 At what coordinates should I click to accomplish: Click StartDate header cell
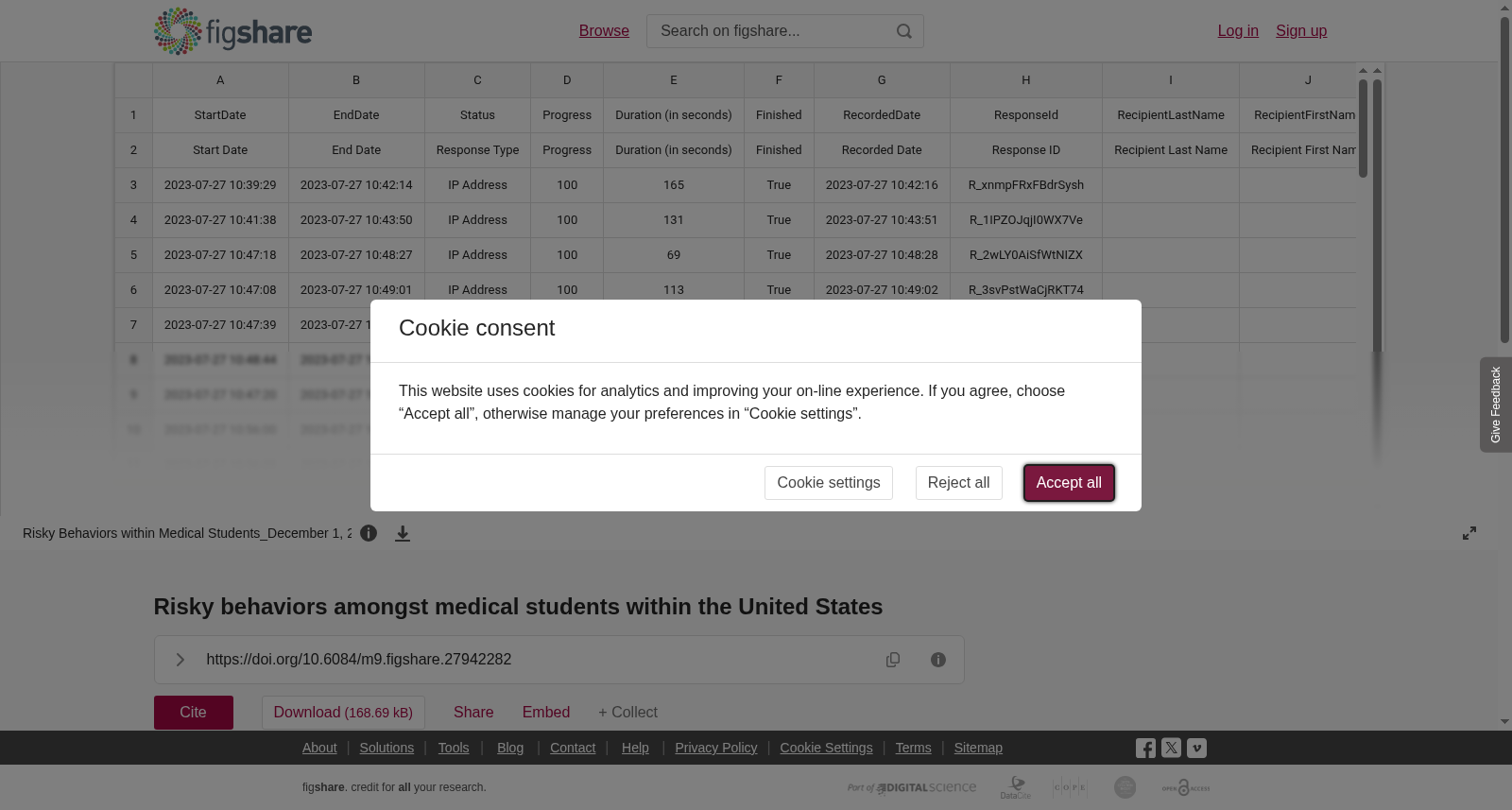220,115
